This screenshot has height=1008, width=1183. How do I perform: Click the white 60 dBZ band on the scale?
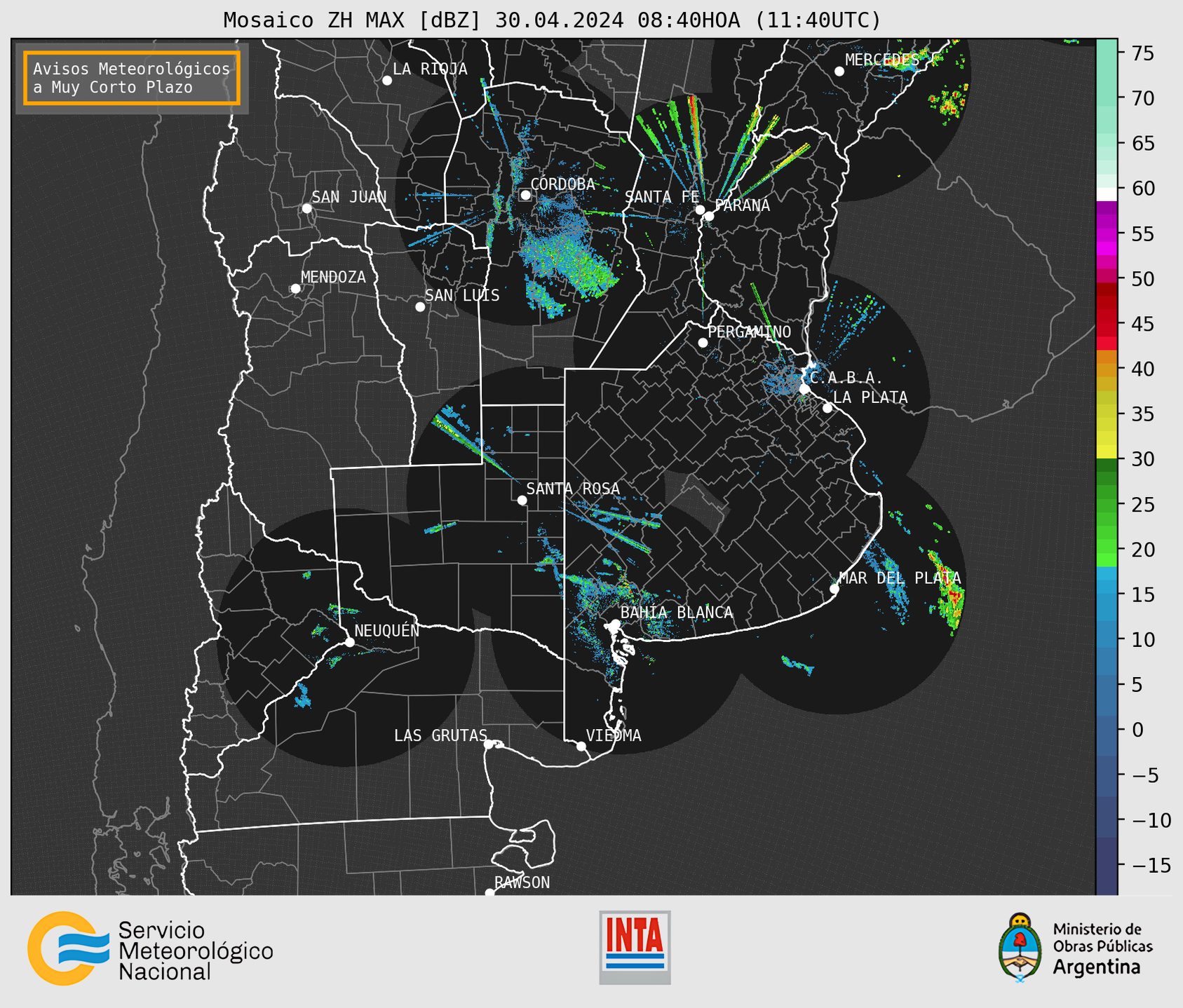1107,194
